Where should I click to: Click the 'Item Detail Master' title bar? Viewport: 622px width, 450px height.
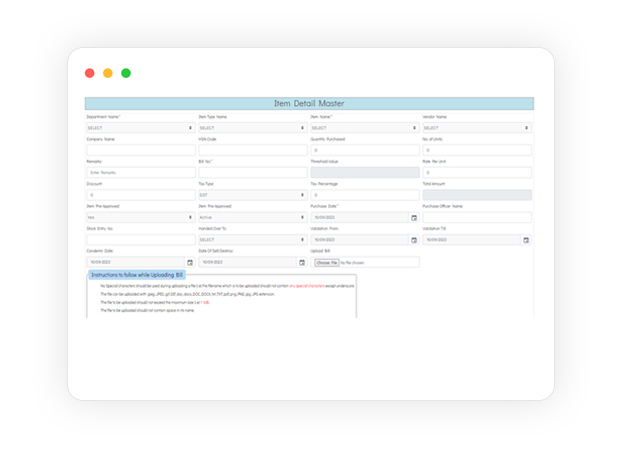point(309,104)
